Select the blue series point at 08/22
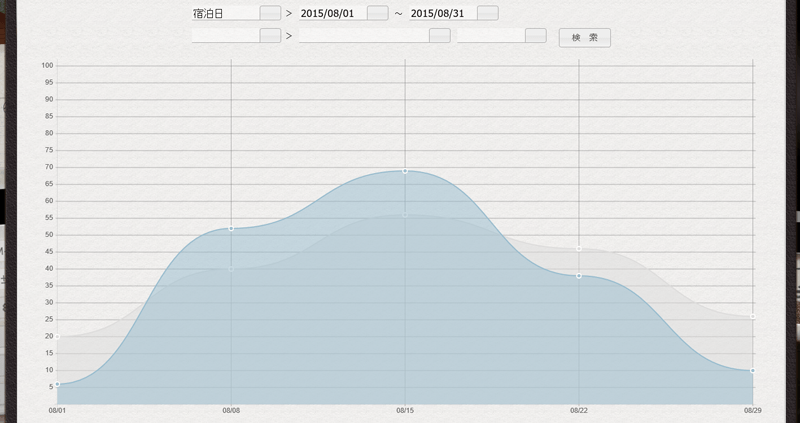 coord(579,276)
